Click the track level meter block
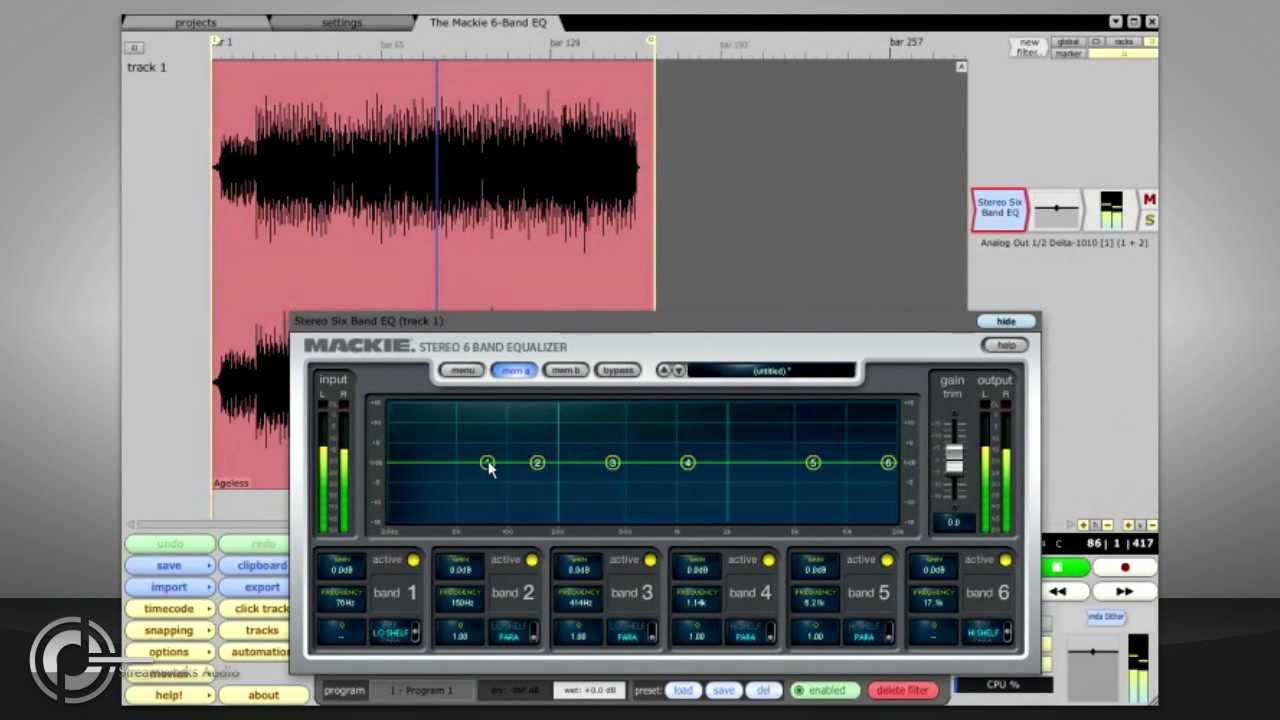This screenshot has height=720, width=1280. (x=1112, y=209)
